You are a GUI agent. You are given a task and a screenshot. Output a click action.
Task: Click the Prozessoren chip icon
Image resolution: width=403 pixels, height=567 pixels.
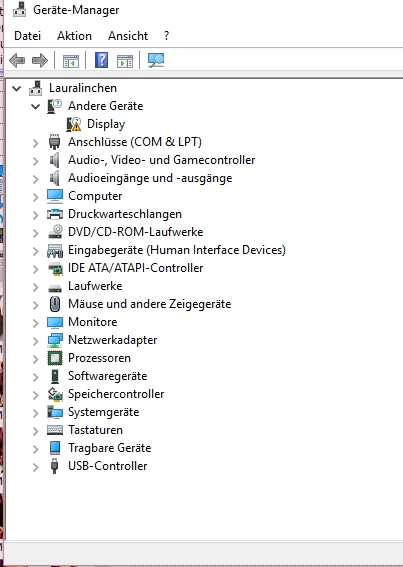point(55,358)
